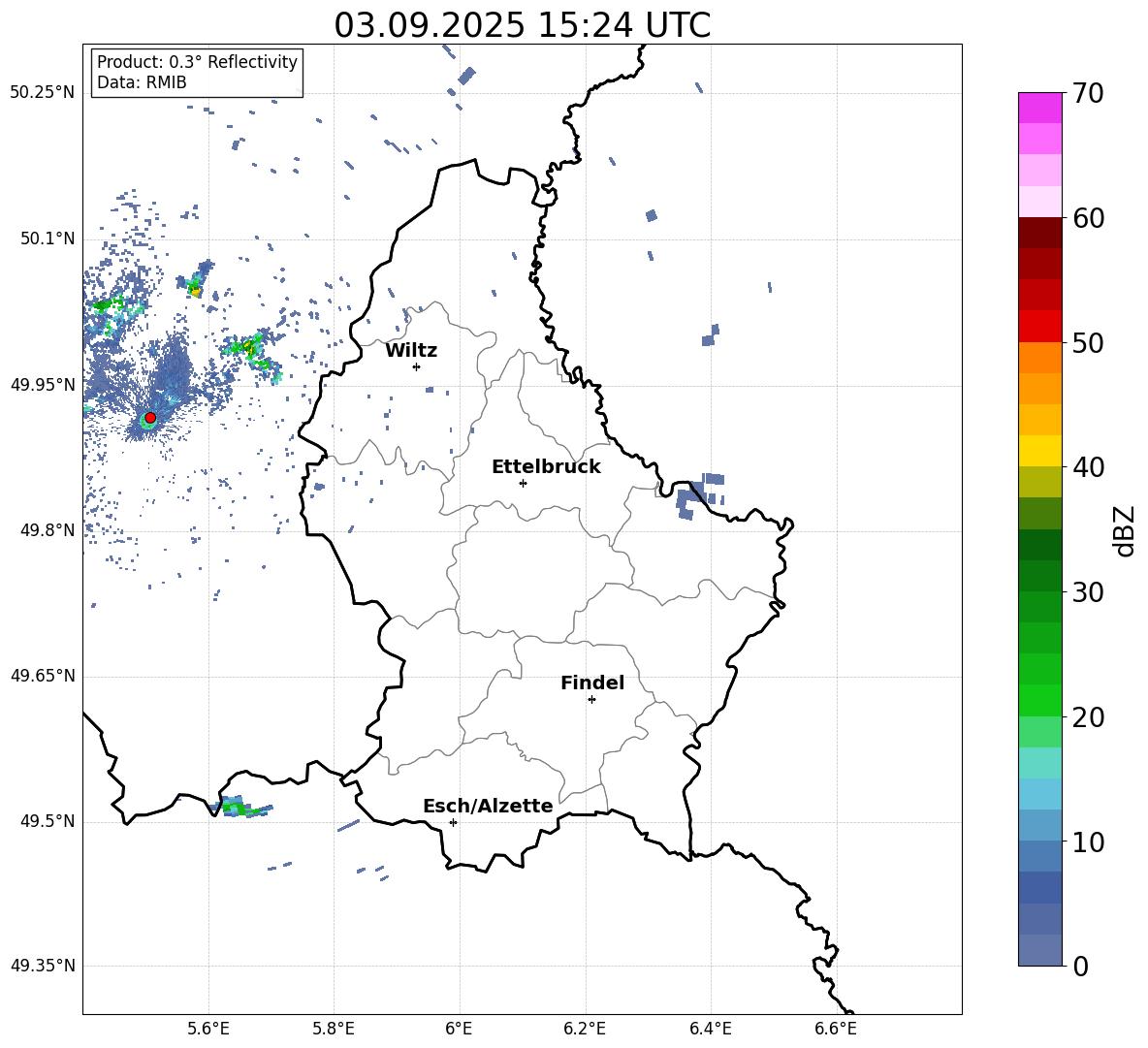This screenshot has width=1148, height=1048.
Task: Click the magenta top colorbar segment
Action: (x=1039, y=108)
